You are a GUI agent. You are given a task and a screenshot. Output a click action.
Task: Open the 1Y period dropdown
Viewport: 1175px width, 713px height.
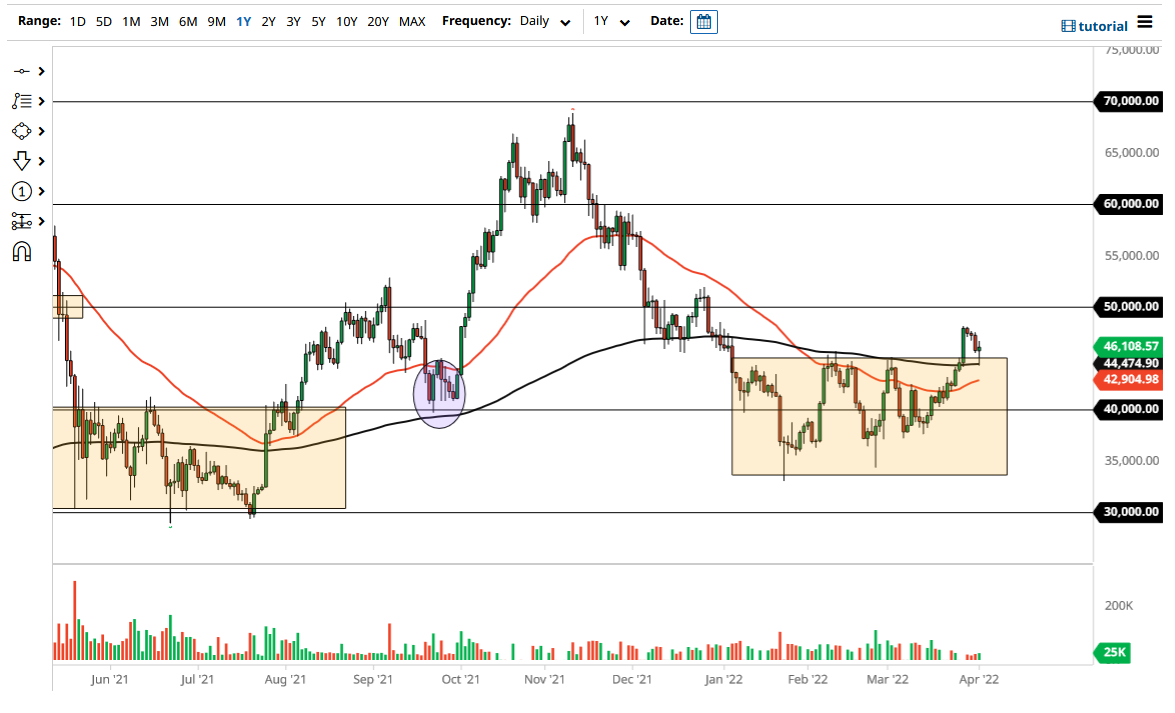pos(611,22)
